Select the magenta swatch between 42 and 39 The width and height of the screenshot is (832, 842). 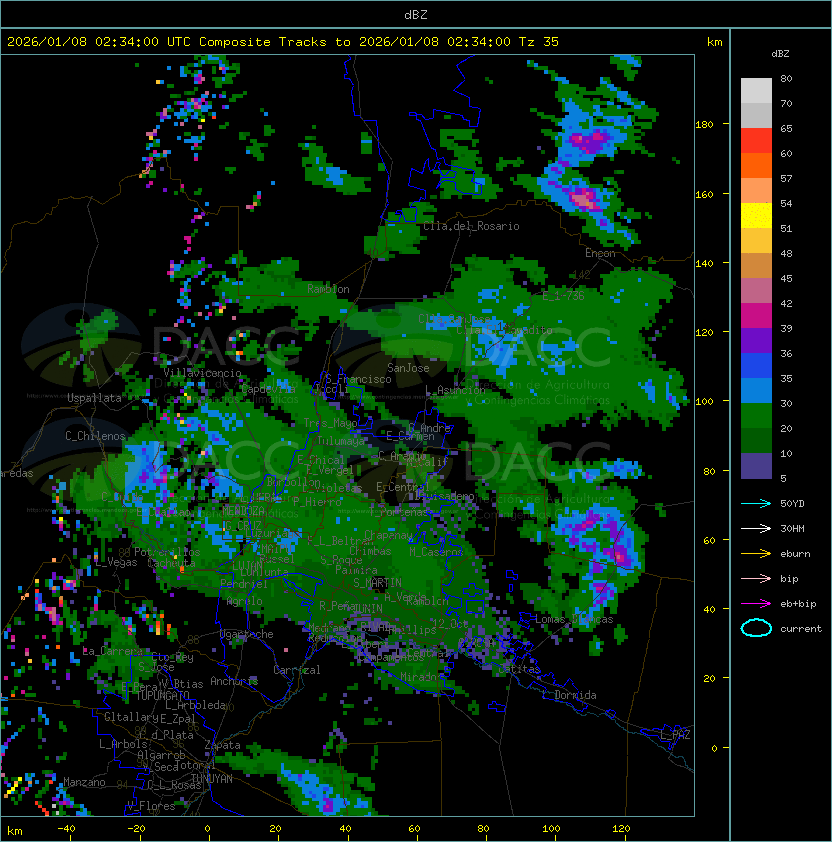coord(756,315)
